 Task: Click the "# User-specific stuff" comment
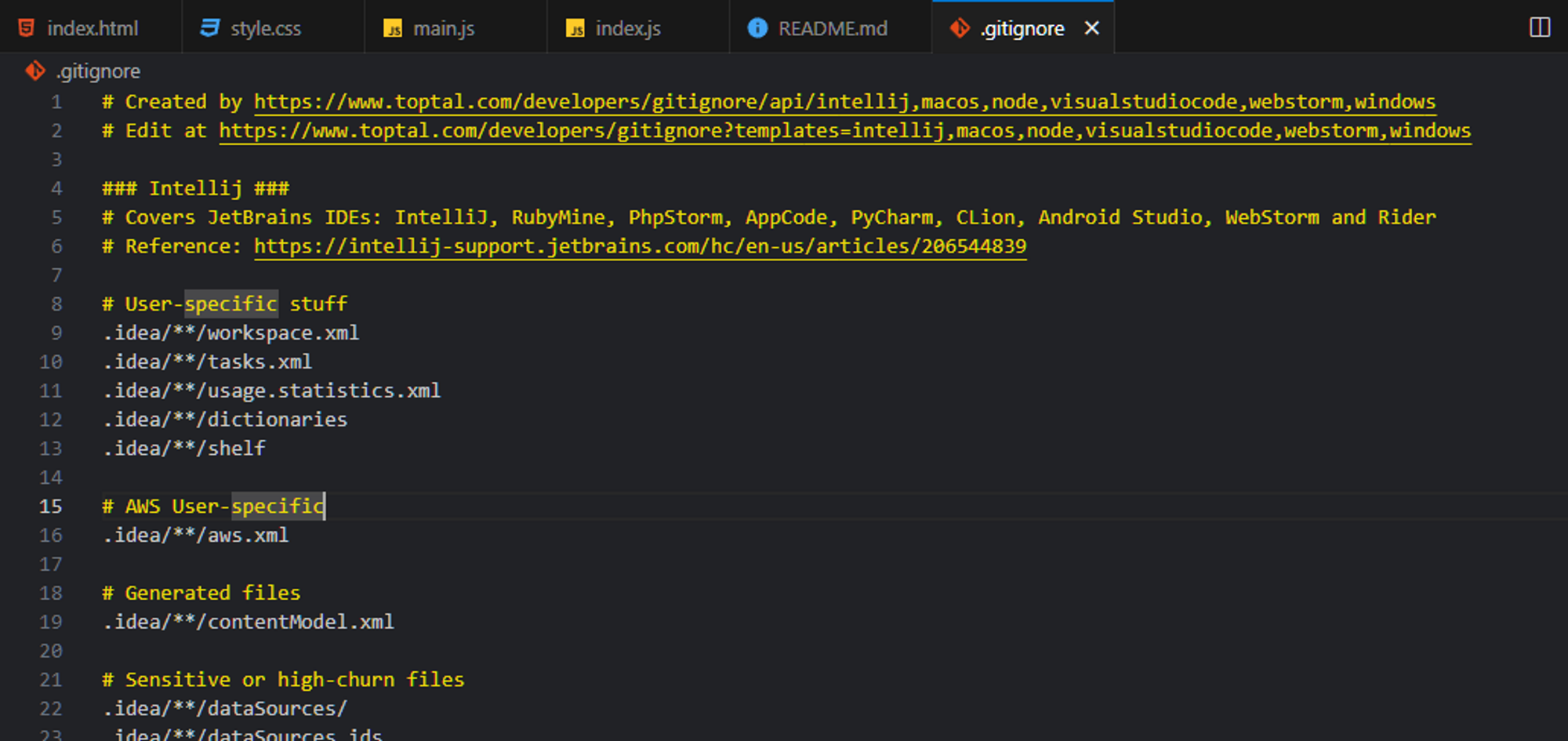pos(224,304)
